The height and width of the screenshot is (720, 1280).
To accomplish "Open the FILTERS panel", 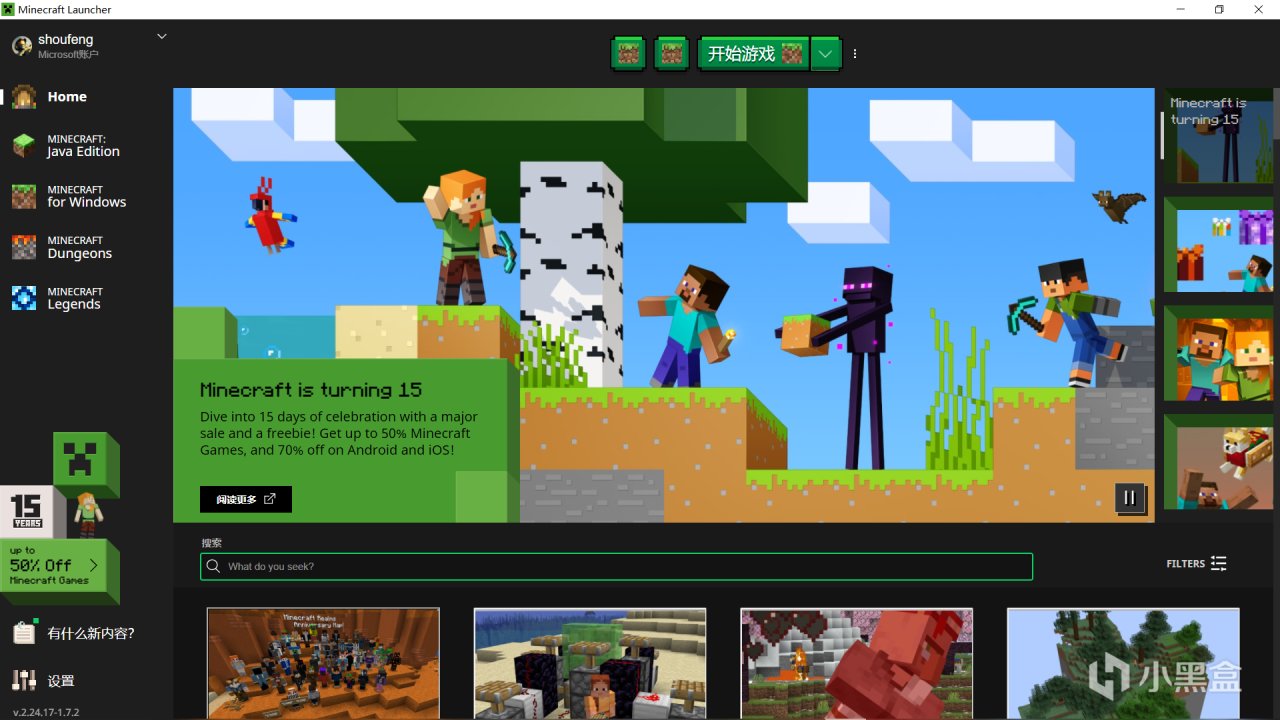I will pyautogui.click(x=1196, y=564).
